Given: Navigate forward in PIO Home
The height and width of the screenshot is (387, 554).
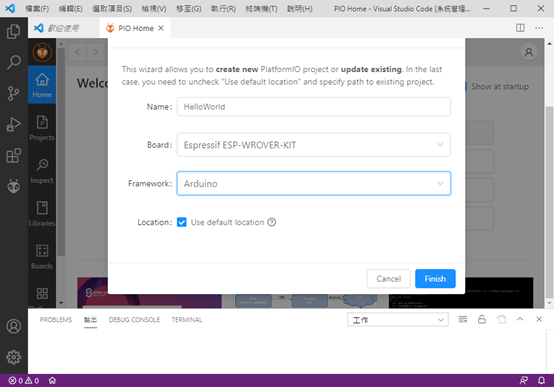Looking at the screenshot, I should (x=96, y=52).
